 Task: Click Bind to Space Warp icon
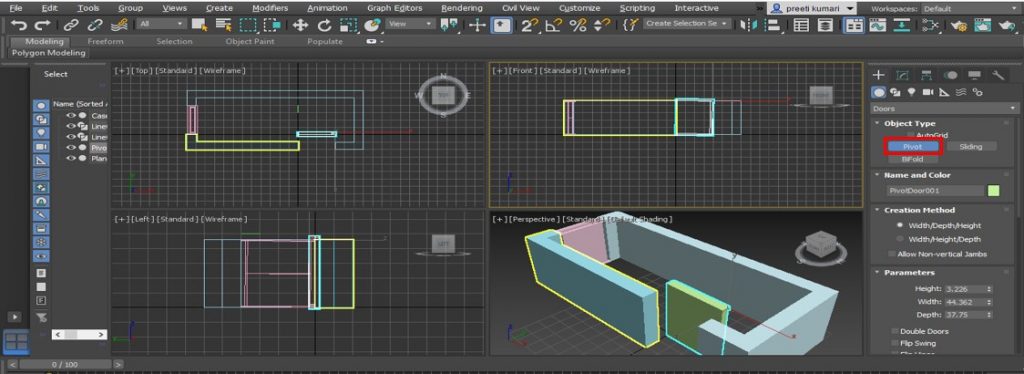click(x=119, y=25)
